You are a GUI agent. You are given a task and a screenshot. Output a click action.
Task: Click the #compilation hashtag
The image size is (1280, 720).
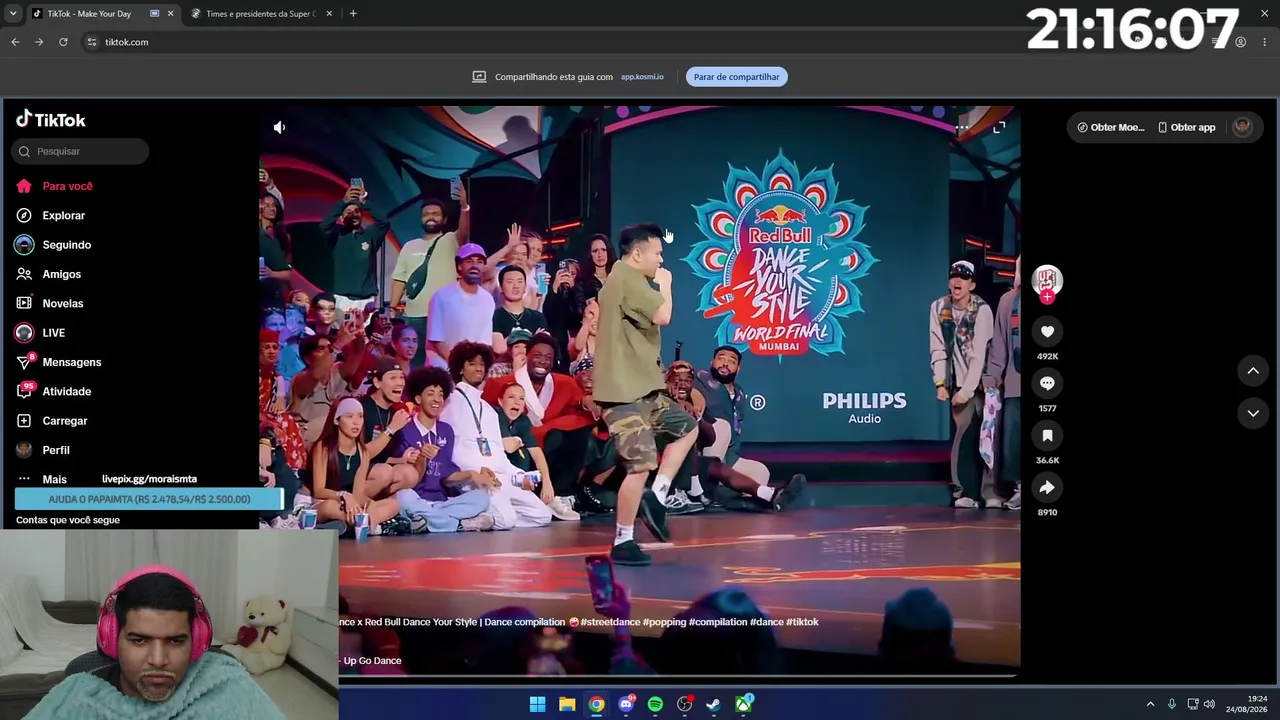718,622
